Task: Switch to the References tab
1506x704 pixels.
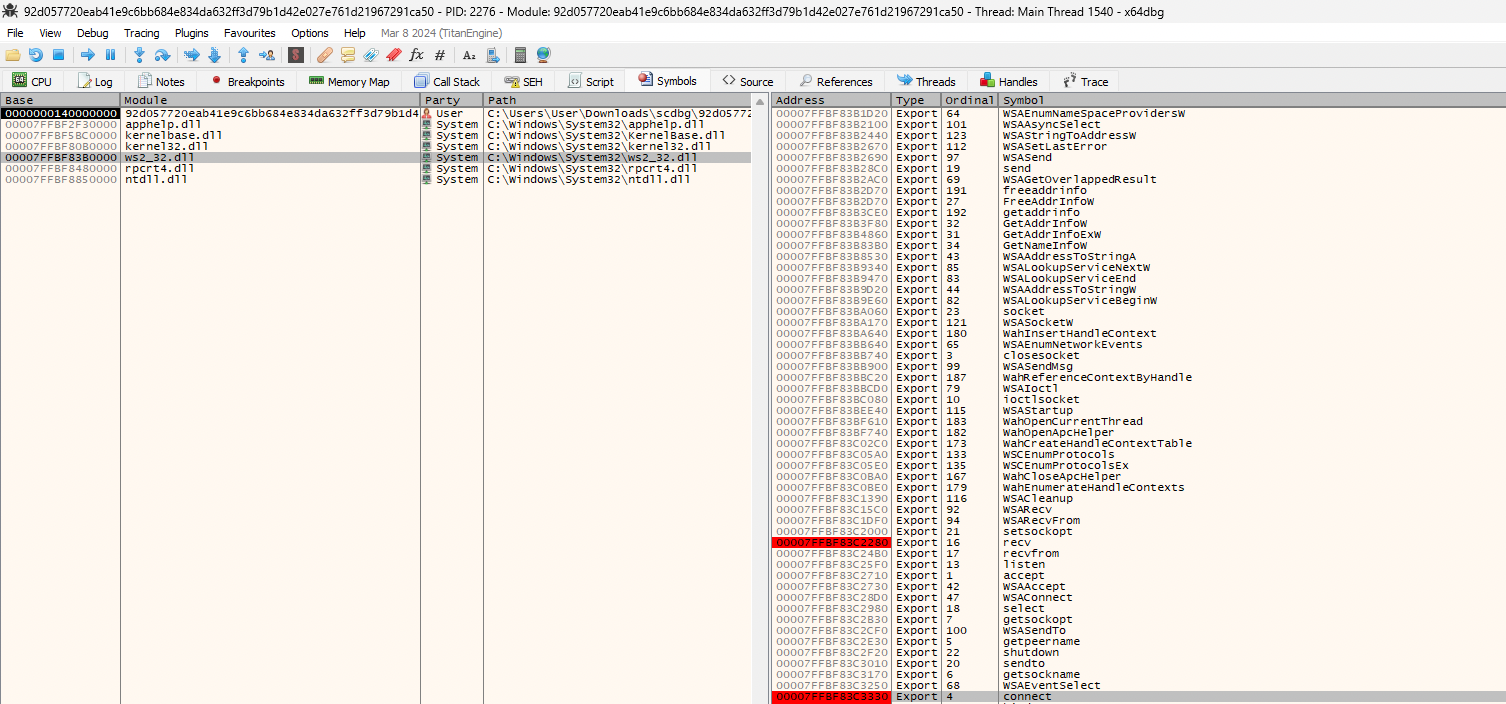Action: [x=835, y=81]
